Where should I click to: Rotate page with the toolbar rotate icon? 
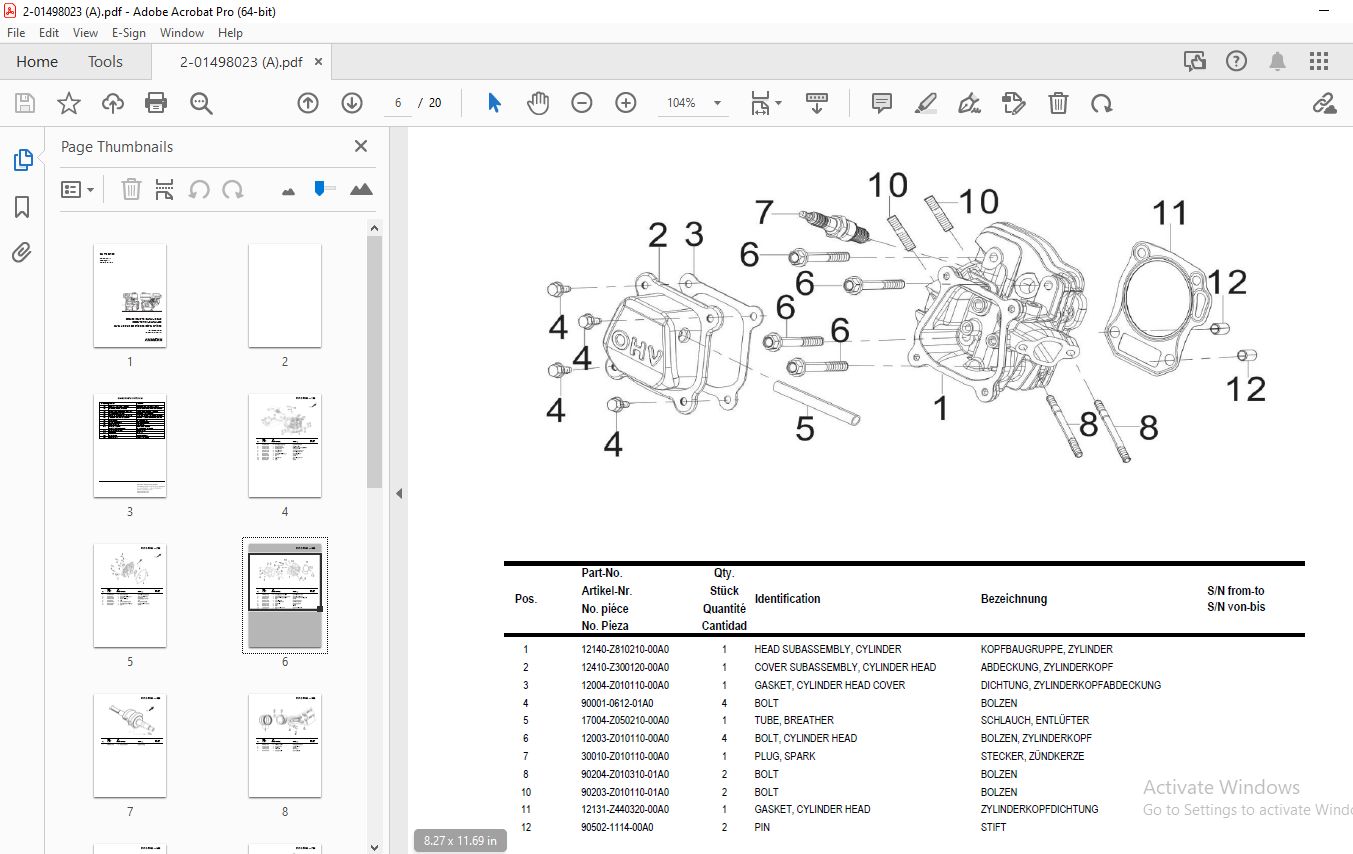(x=1101, y=103)
